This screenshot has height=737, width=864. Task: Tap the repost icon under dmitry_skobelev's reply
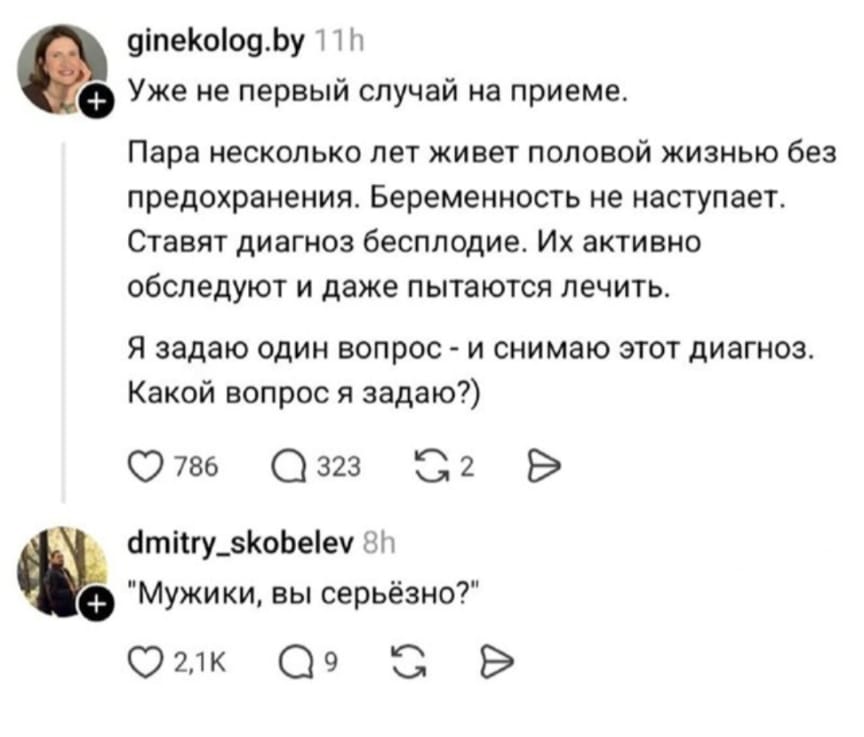coord(408,658)
